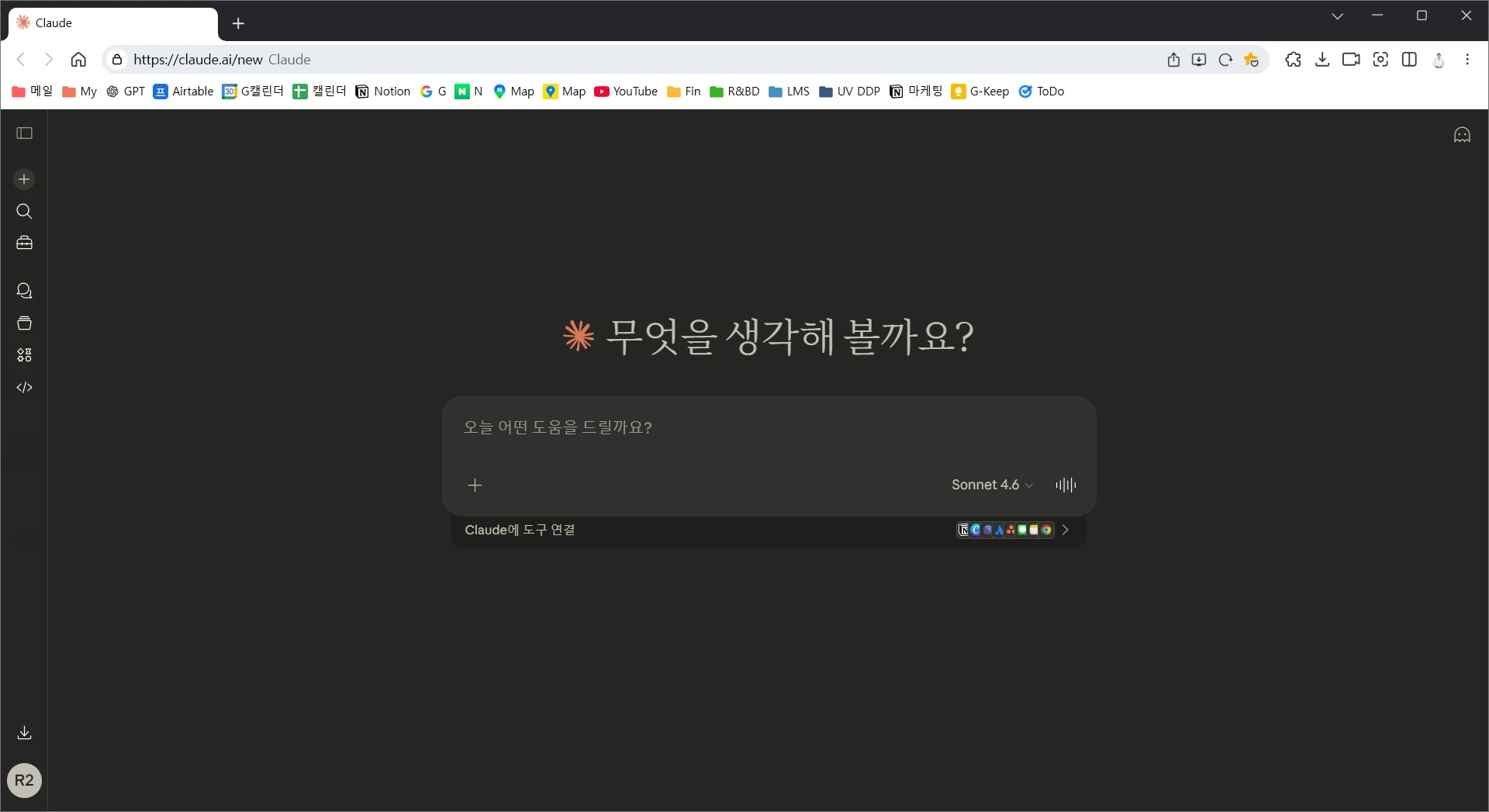Reload the page with the refresh icon
This screenshot has height=812, width=1489.
pyautogui.click(x=1225, y=60)
